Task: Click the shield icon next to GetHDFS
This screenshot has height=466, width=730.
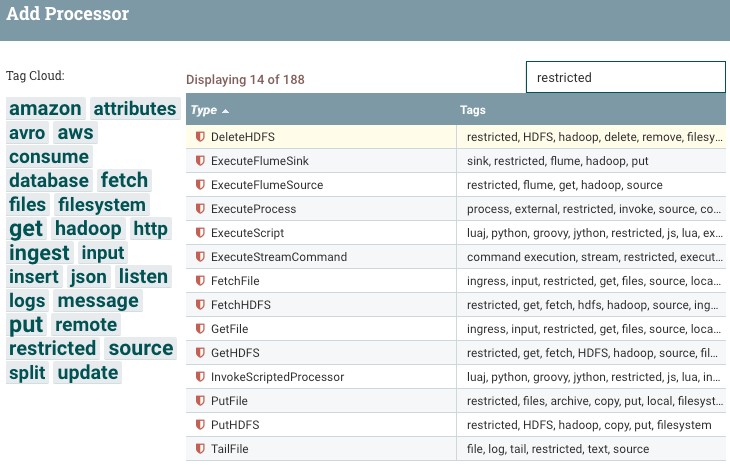Action: click(x=200, y=353)
